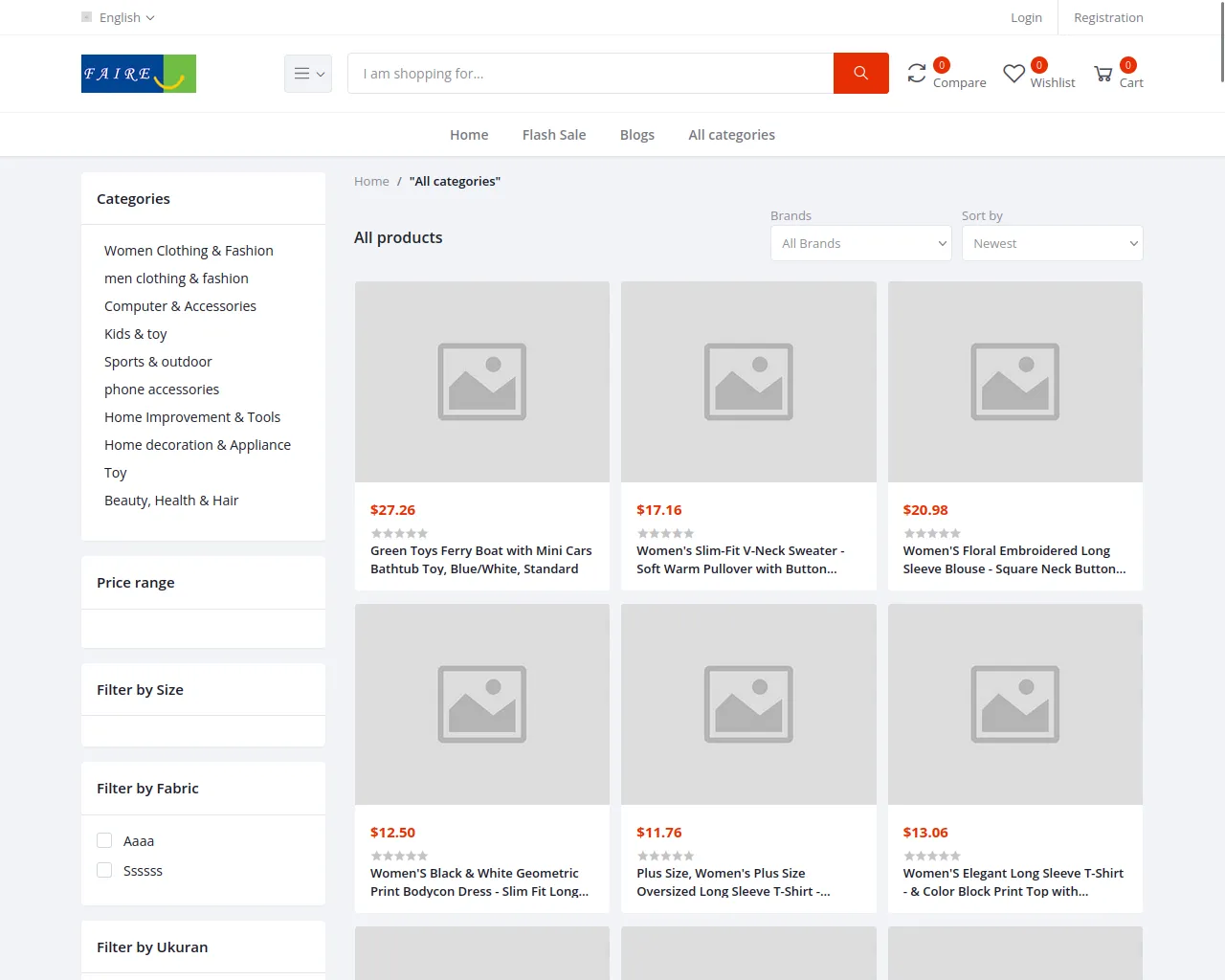Select Computer & Accessories category
The height and width of the screenshot is (980, 1225).
(x=180, y=306)
